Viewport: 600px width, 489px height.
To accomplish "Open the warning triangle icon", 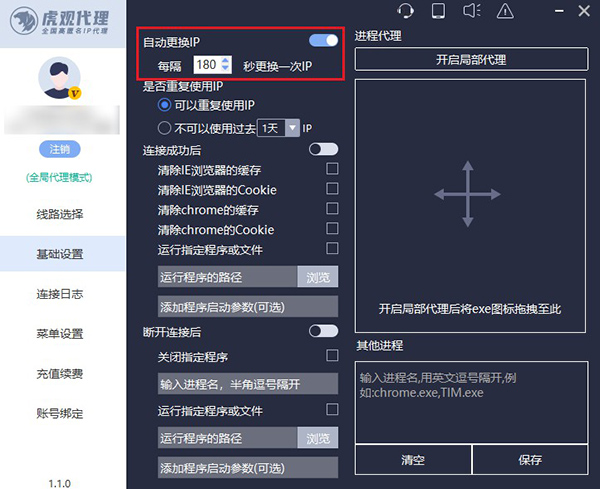I will click(x=505, y=11).
